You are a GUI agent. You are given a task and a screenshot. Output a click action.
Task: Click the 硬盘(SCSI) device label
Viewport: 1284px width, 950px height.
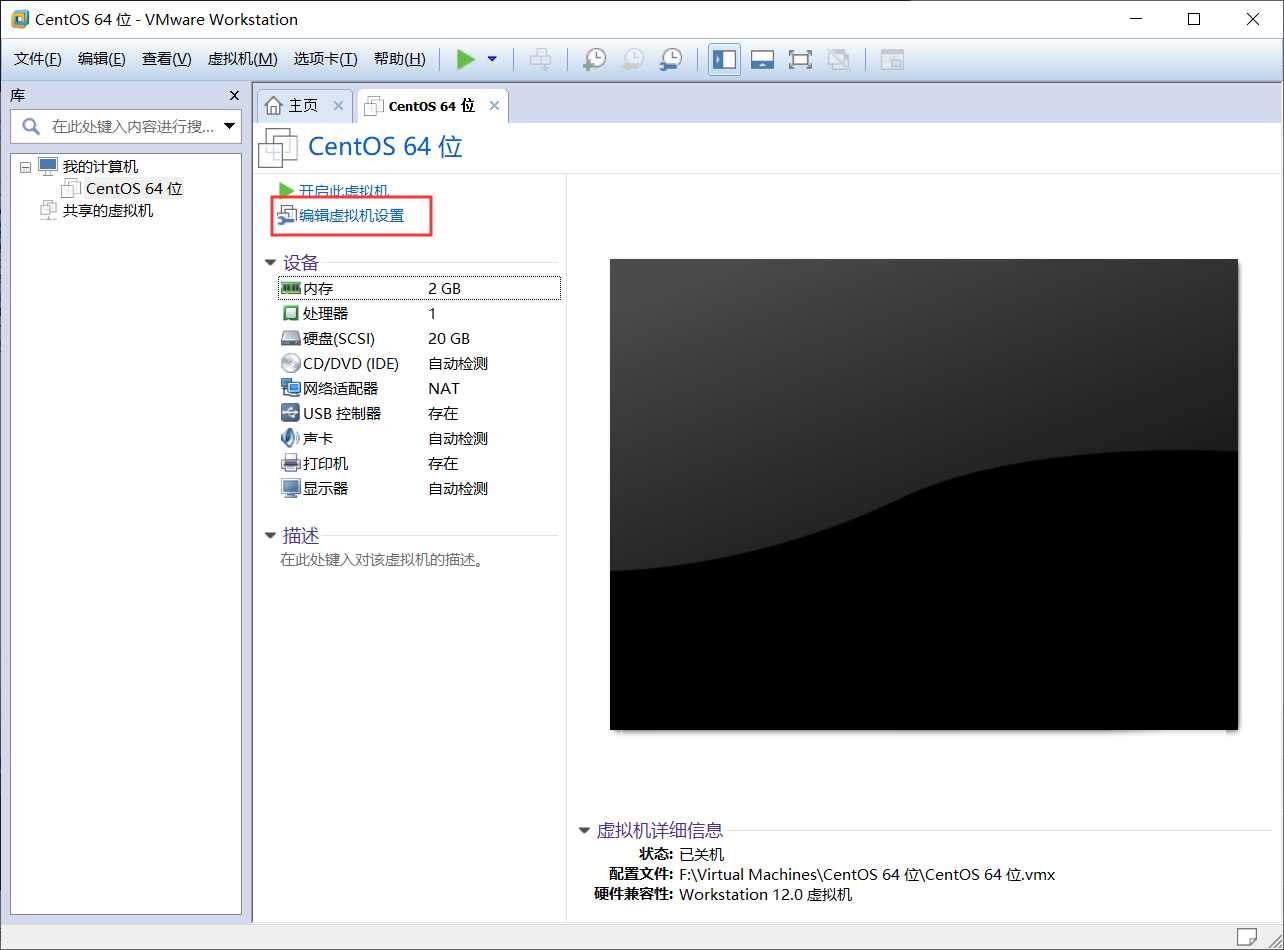pyautogui.click(x=339, y=338)
